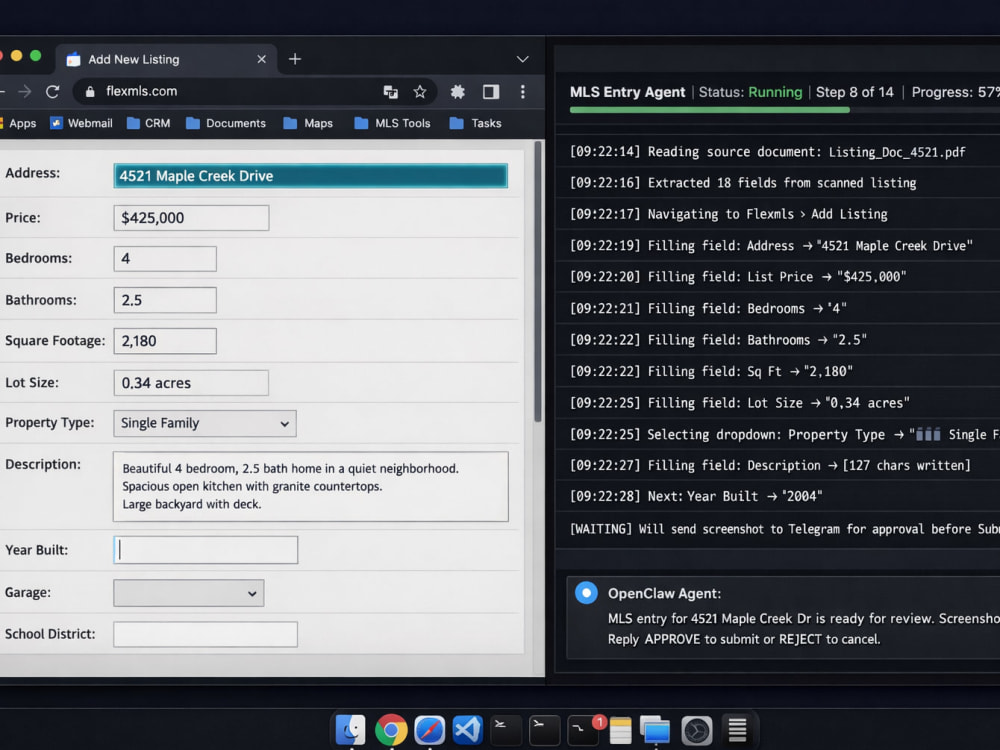This screenshot has width=1000, height=750.
Task: Open Google Chrome from the dock
Action: coord(391,730)
